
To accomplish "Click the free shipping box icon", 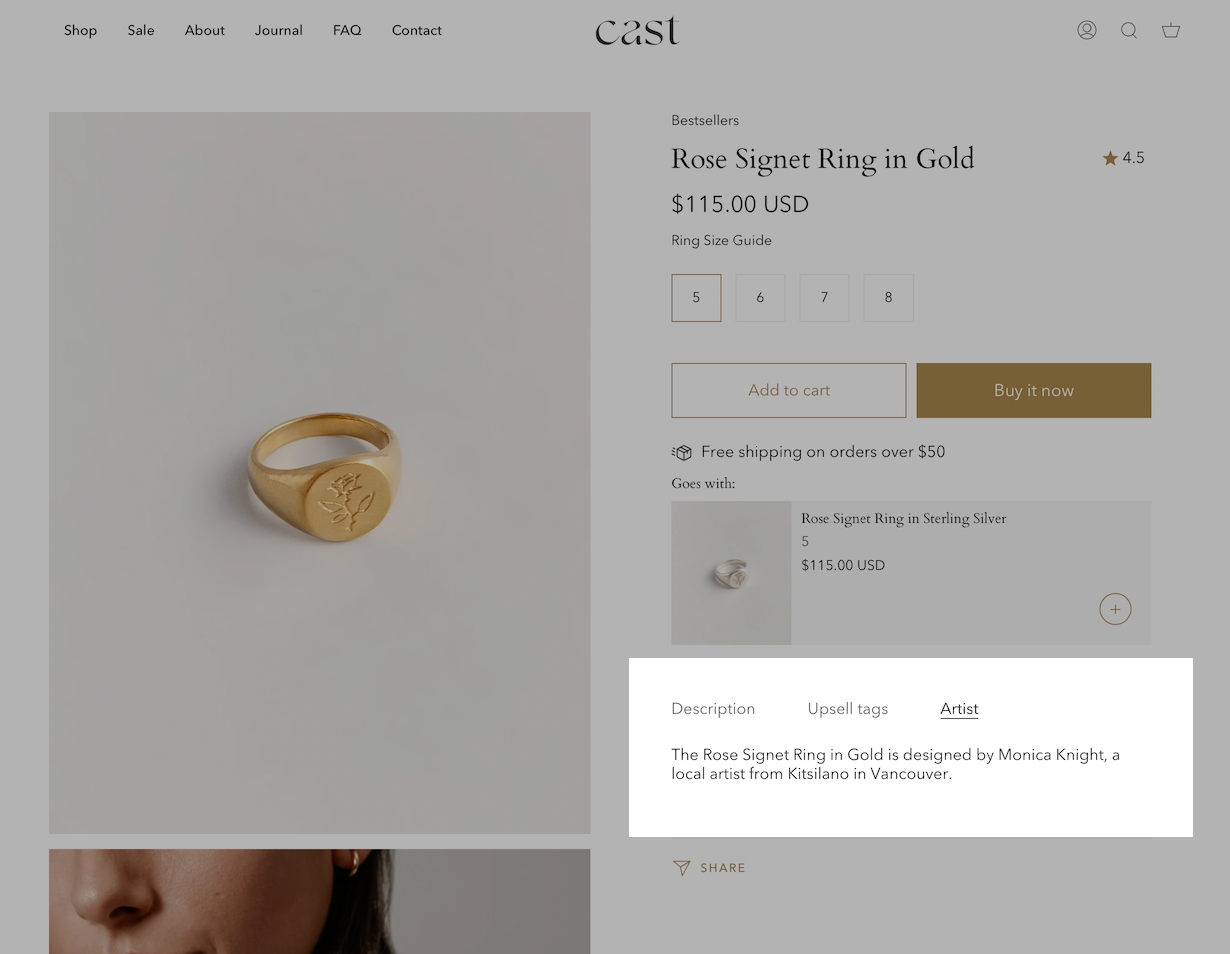I will (x=682, y=452).
